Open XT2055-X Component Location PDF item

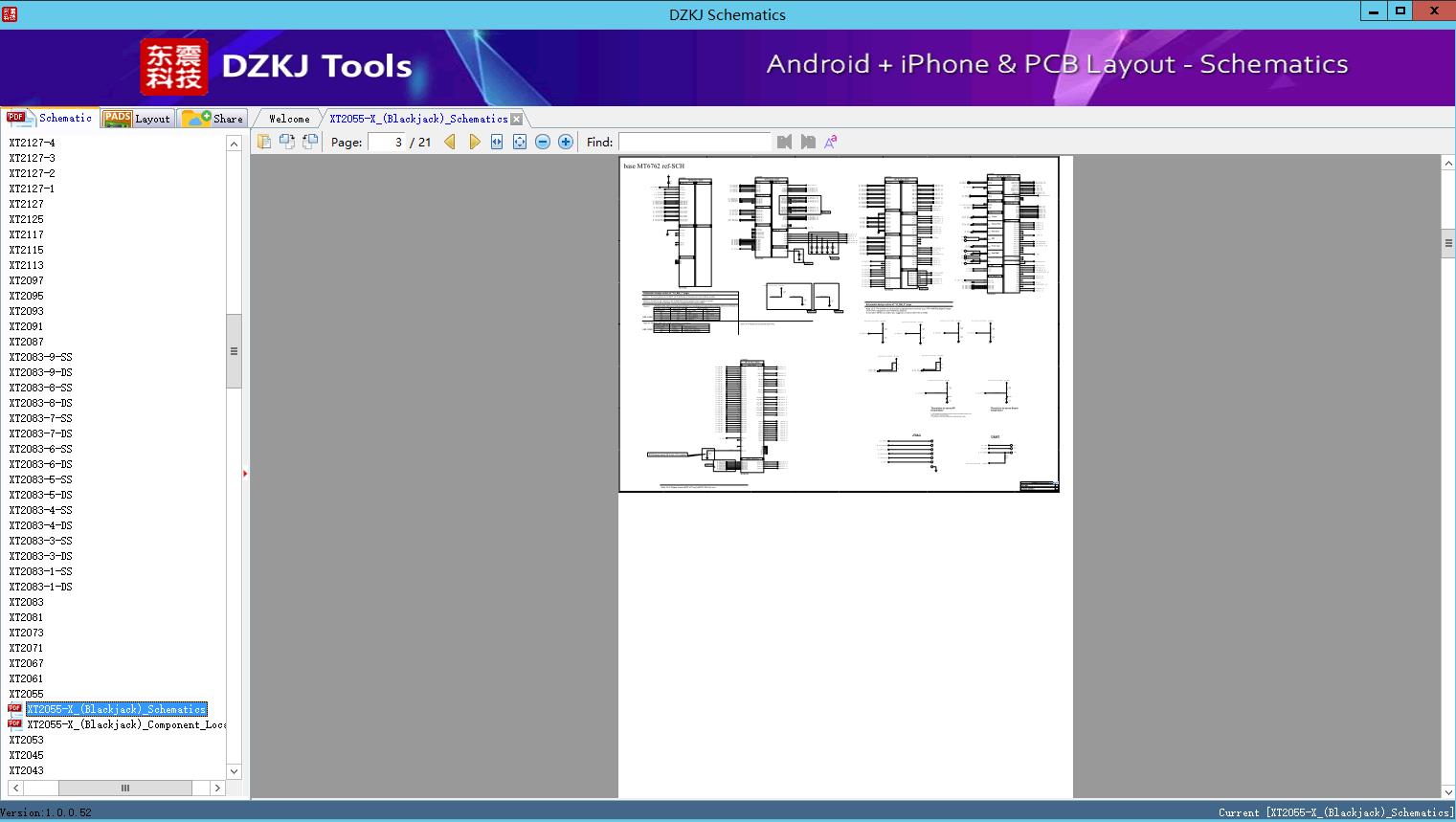pyautogui.click(x=117, y=724)
